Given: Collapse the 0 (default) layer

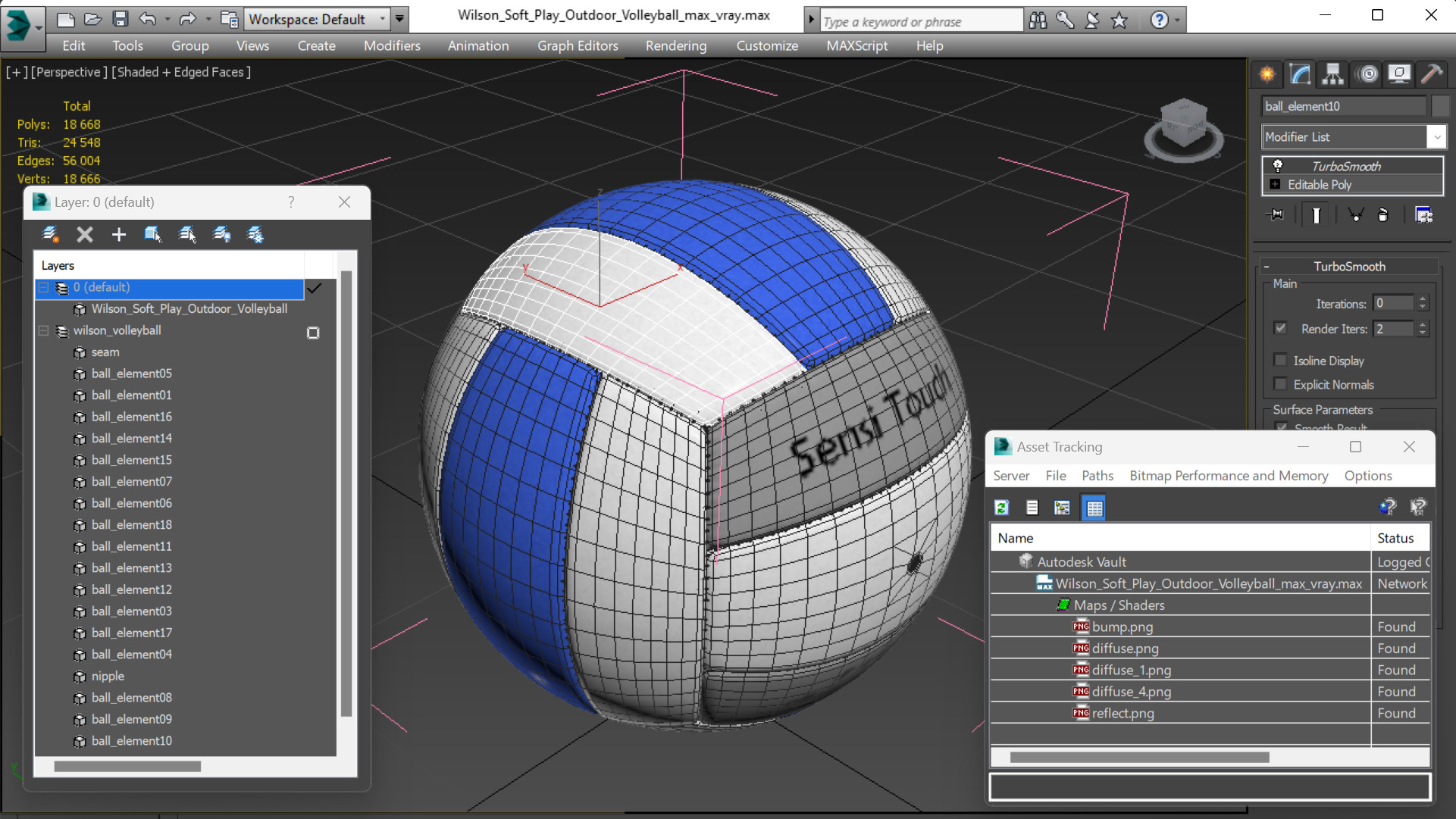Looking at the screenshot, I should pos(43,288).
